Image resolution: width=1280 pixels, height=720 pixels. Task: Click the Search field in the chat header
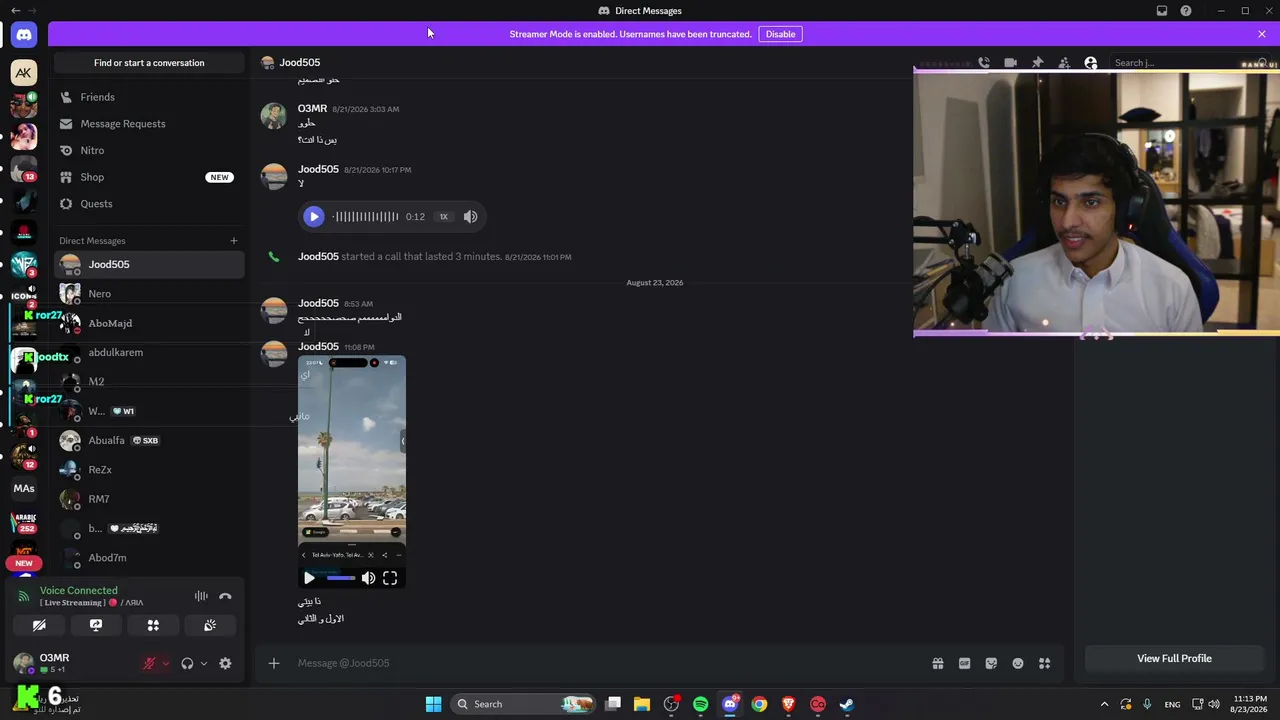[x=1190, y=62]
